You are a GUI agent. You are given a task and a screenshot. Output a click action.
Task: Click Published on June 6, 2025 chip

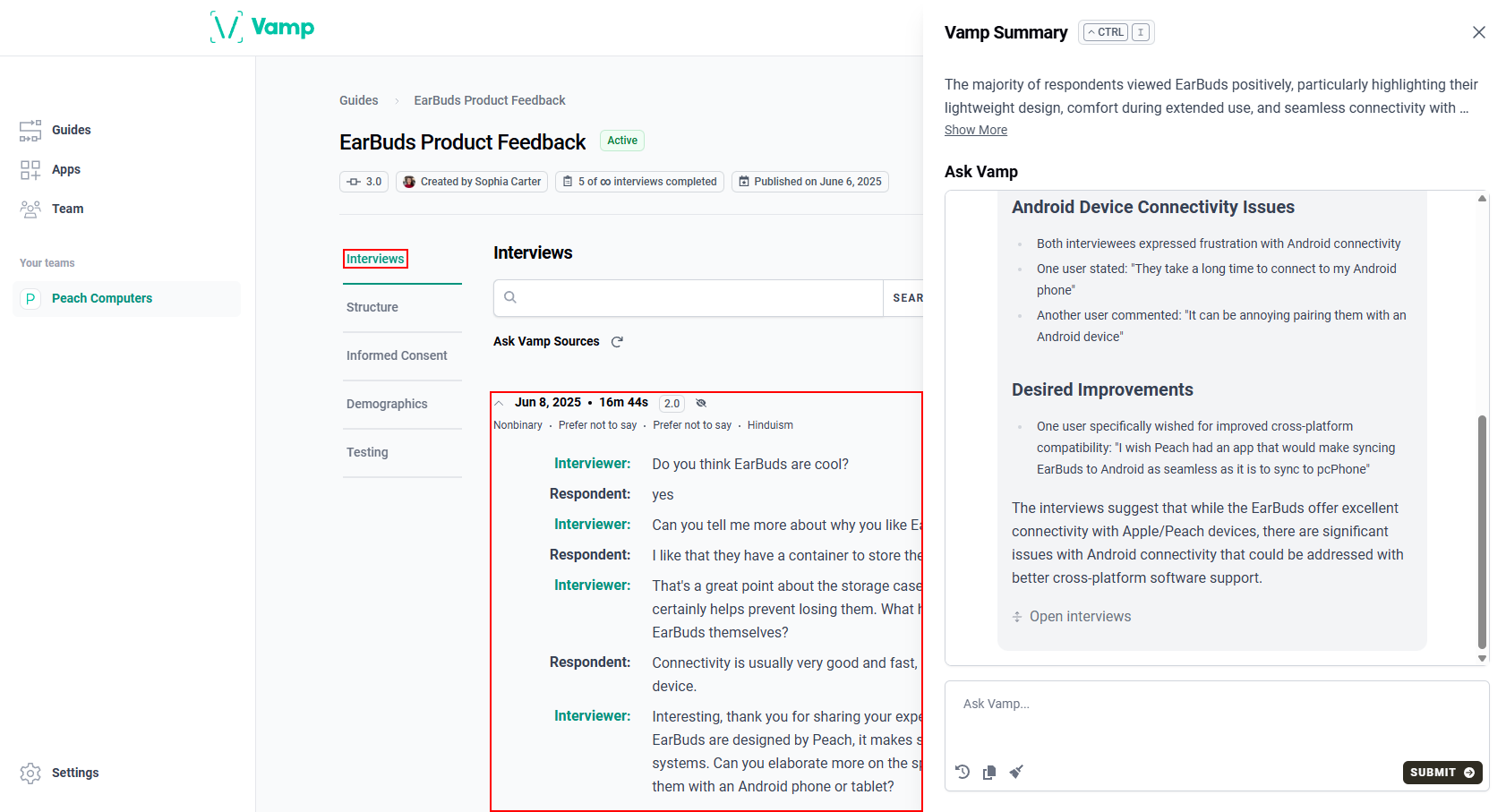coord(810,182)
